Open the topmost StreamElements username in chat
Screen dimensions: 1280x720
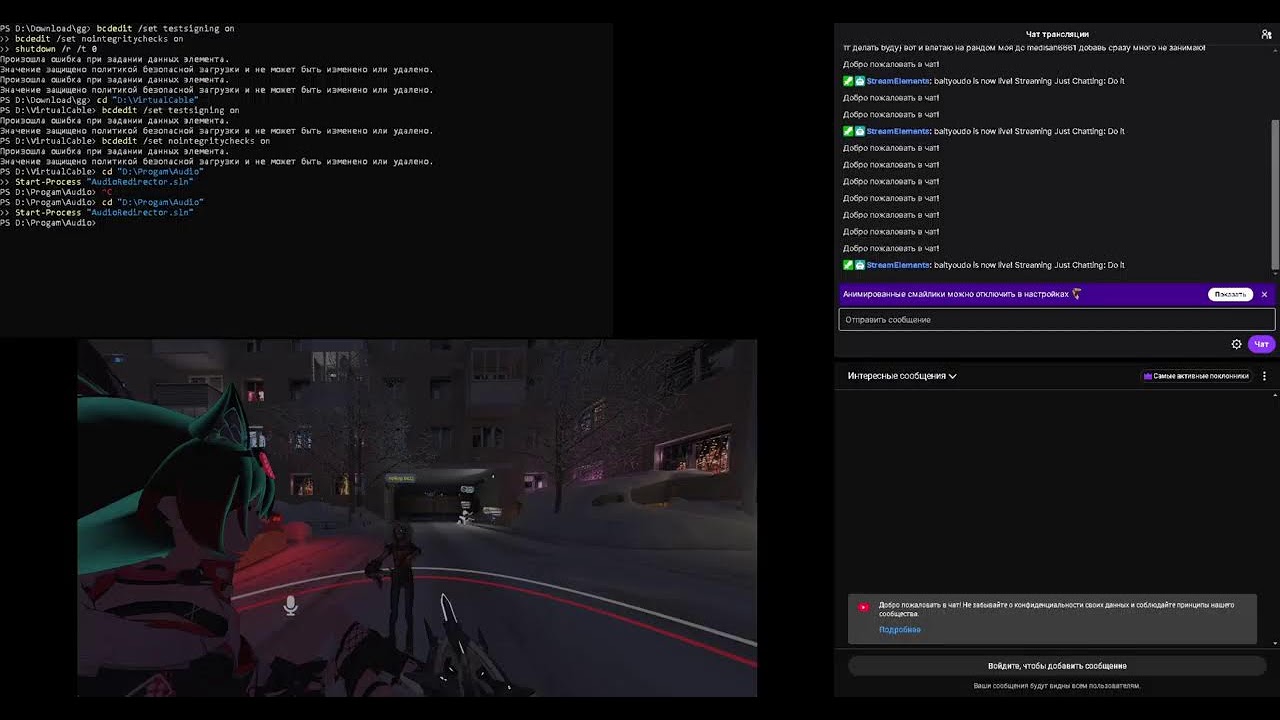coord(898,81)
